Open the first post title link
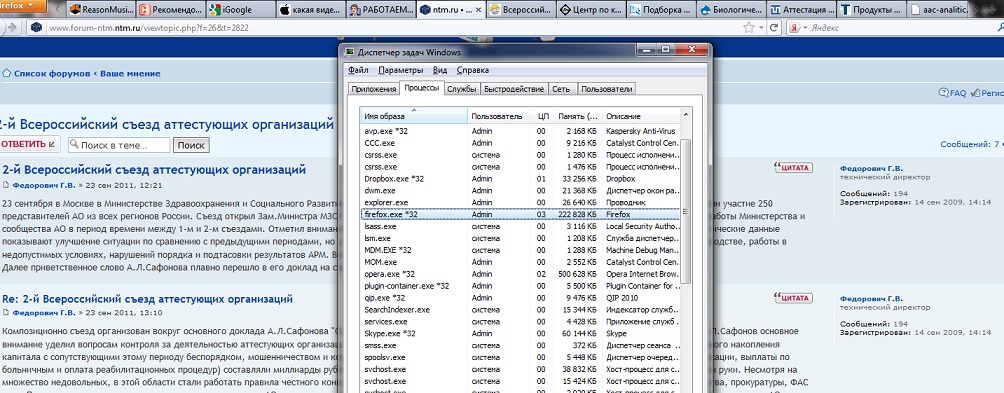 point(154,170)
